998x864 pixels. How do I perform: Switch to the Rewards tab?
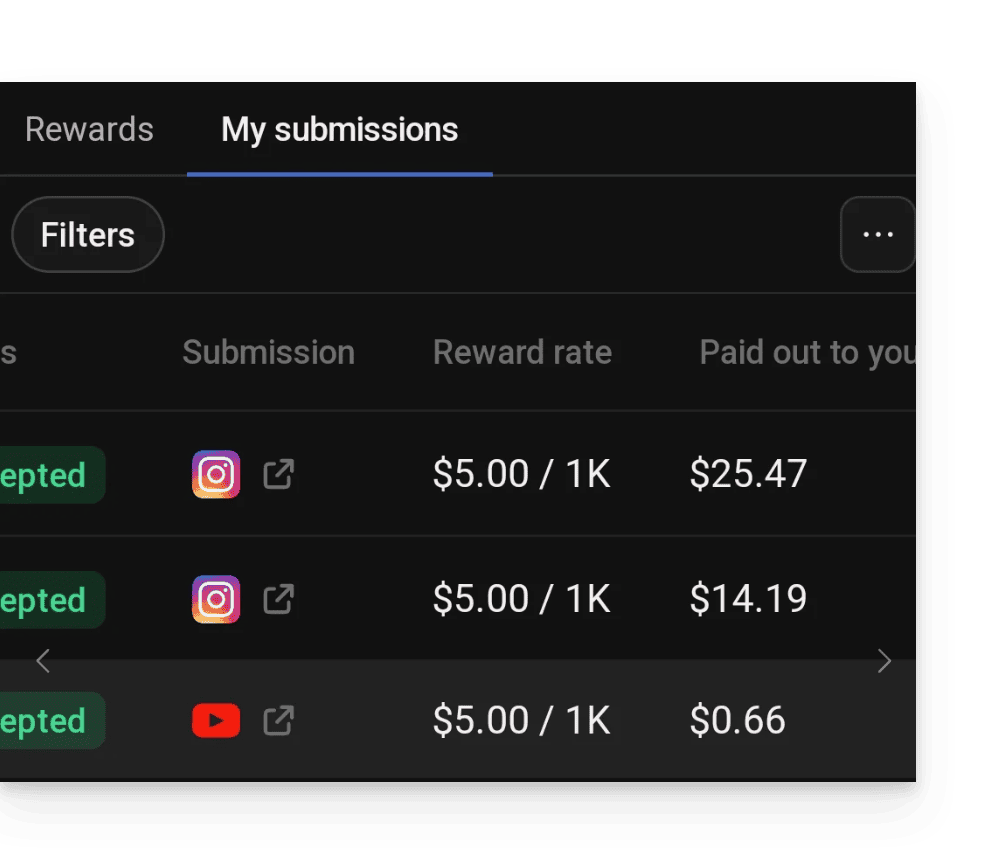(x=89, y=130)
